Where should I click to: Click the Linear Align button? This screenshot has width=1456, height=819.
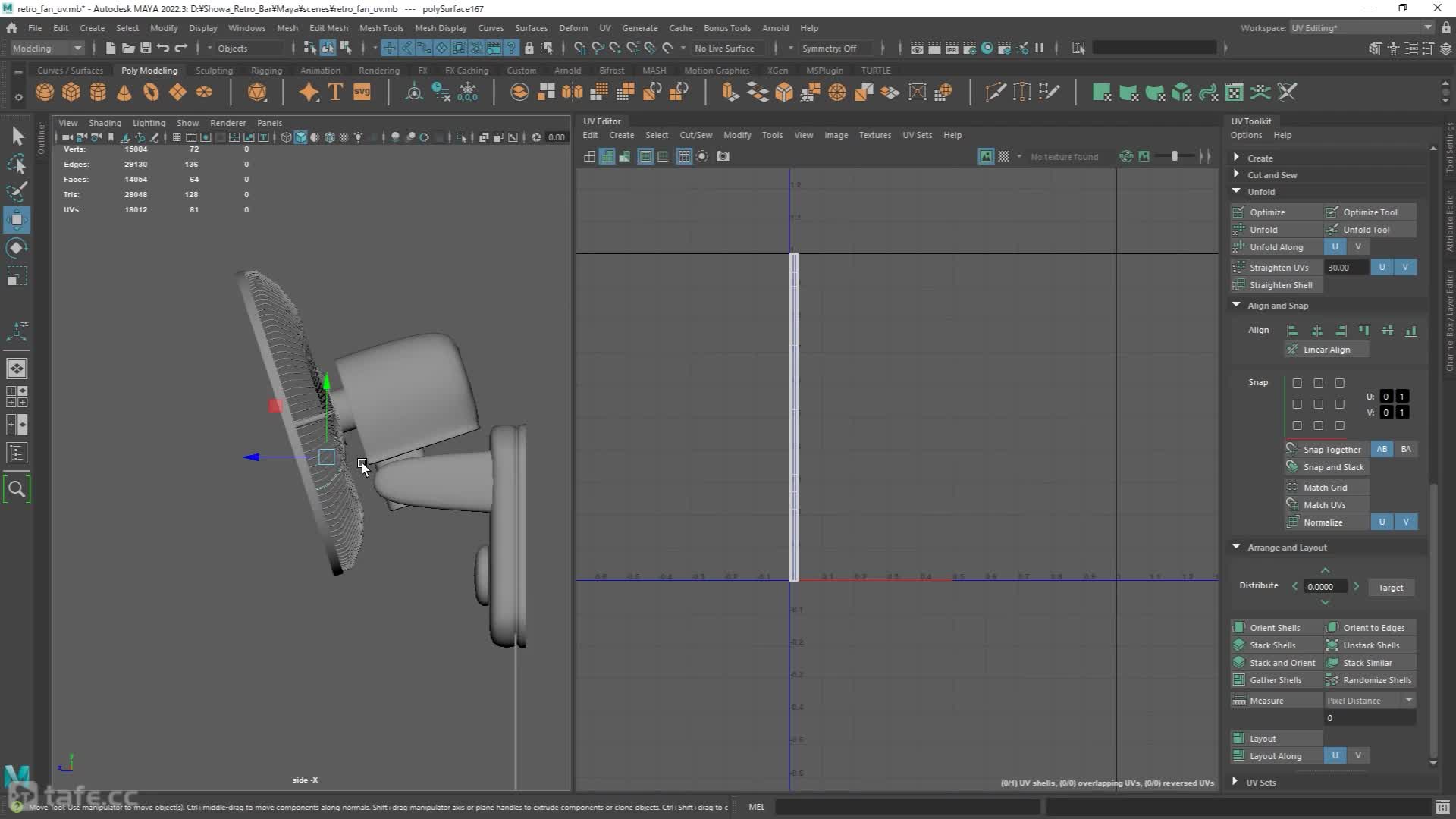(x=1326, y=350)
